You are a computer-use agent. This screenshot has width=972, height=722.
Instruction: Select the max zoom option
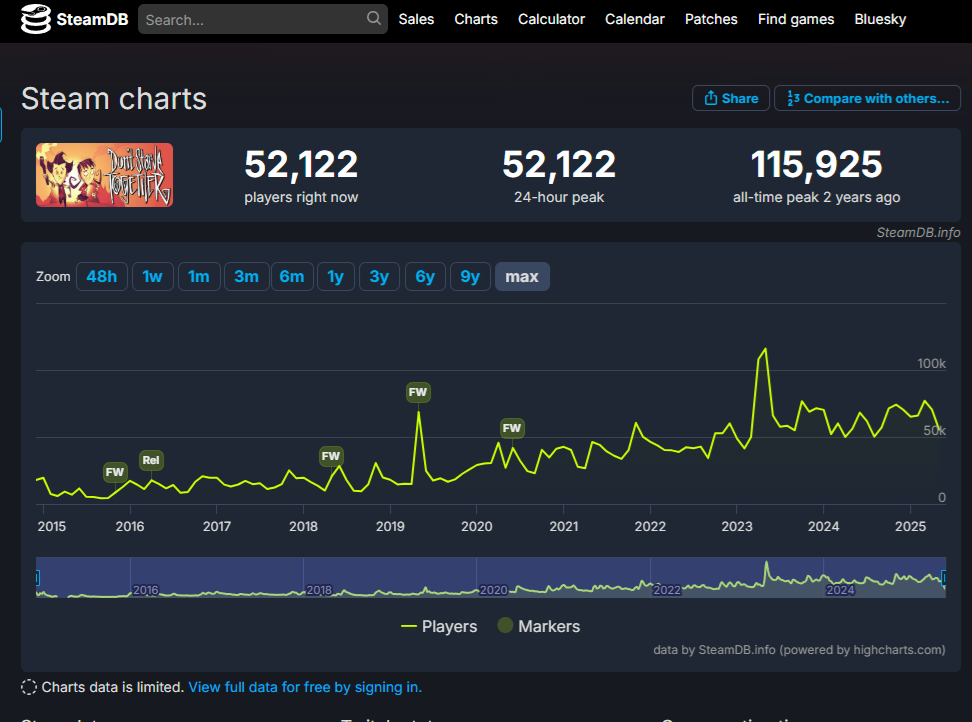[522, 277]
